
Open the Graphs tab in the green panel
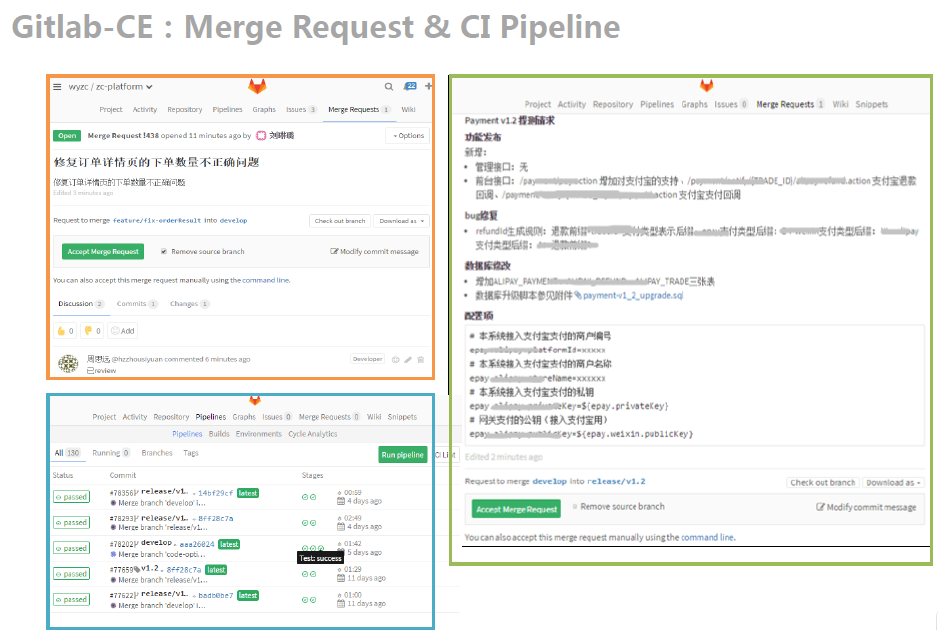pyautogui.click(x=694, y=104)
